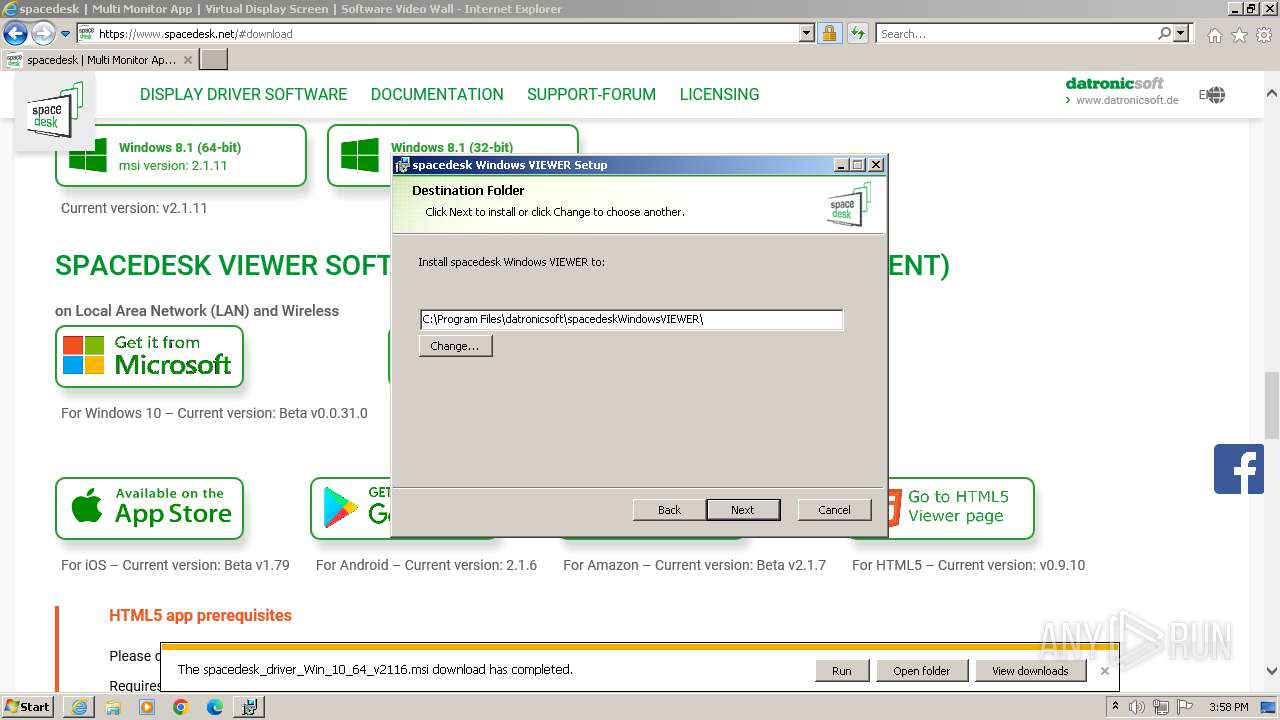Image resolution: width=1280 pixels, height=720 pixels.
Task: Go to HTML5 Viewer page
Action: [x=960, y=508]
